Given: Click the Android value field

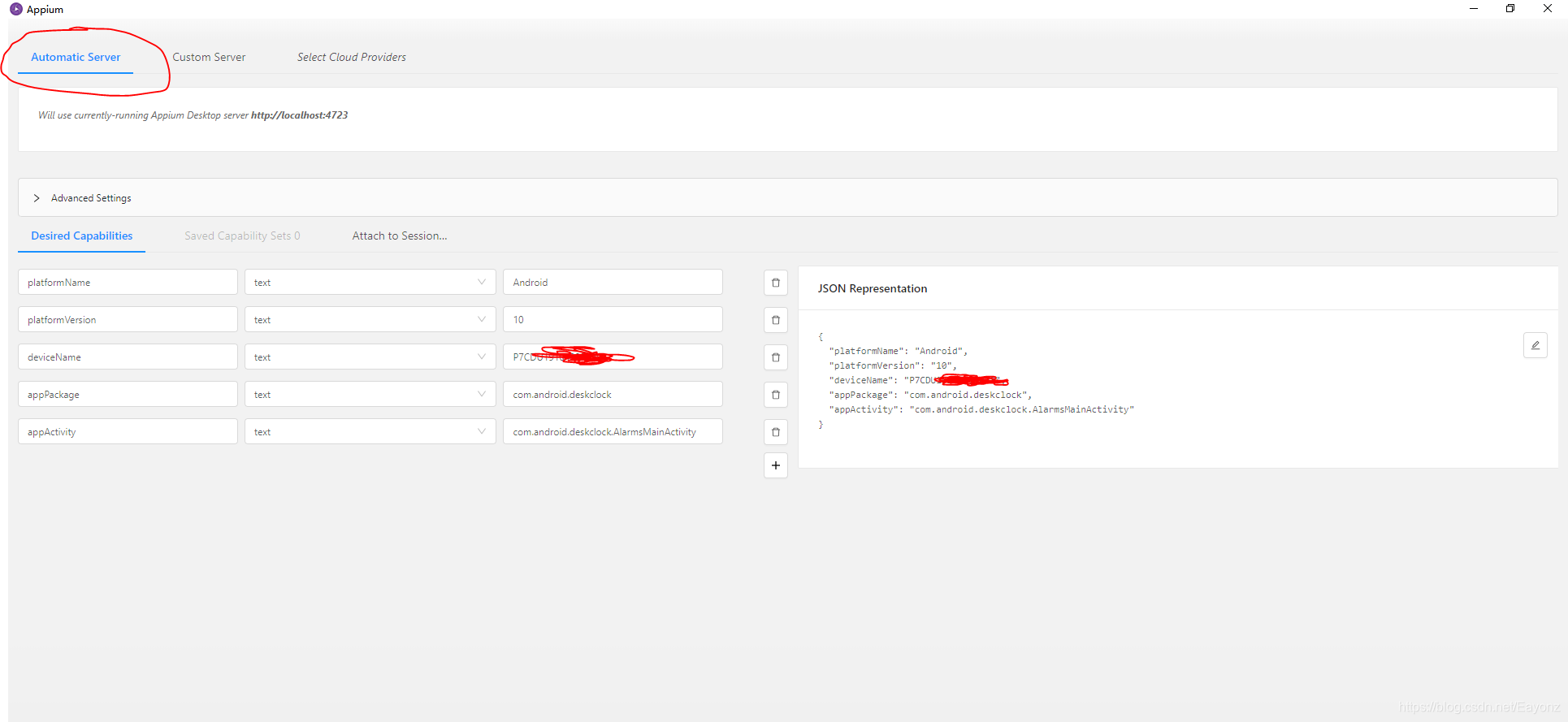Looking at the screenshot, I should 613,283.
